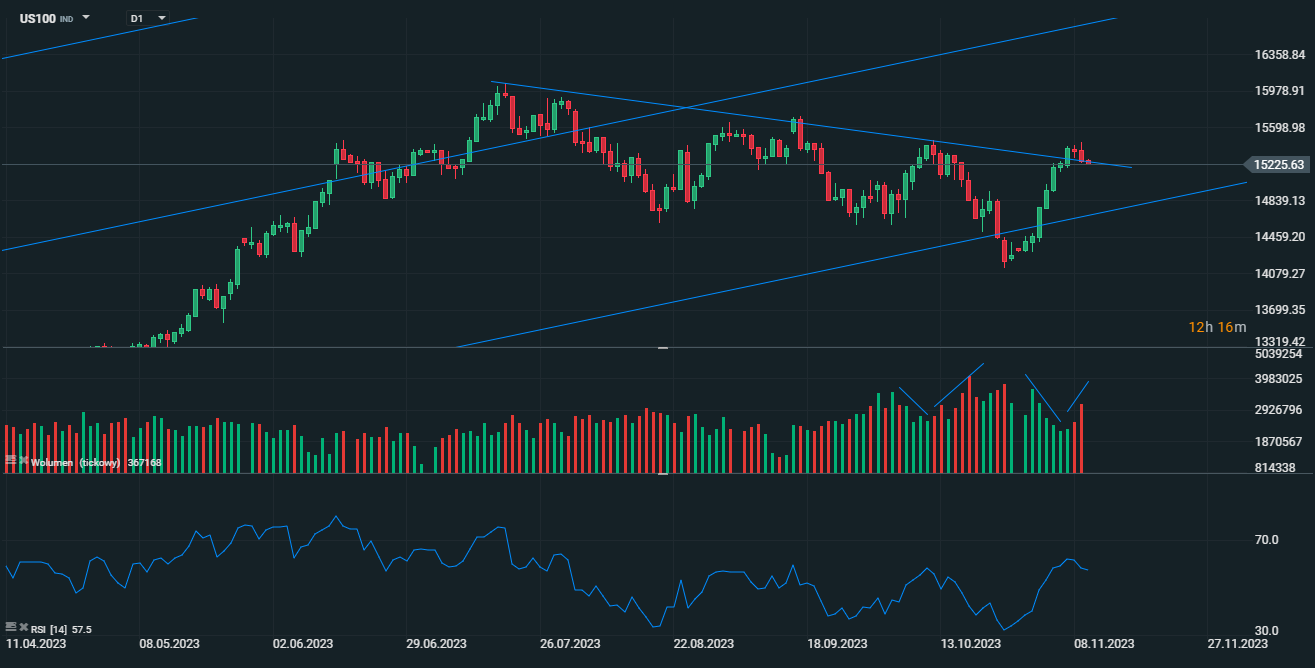Open the RSI indicator settings icon

[10, 627]
